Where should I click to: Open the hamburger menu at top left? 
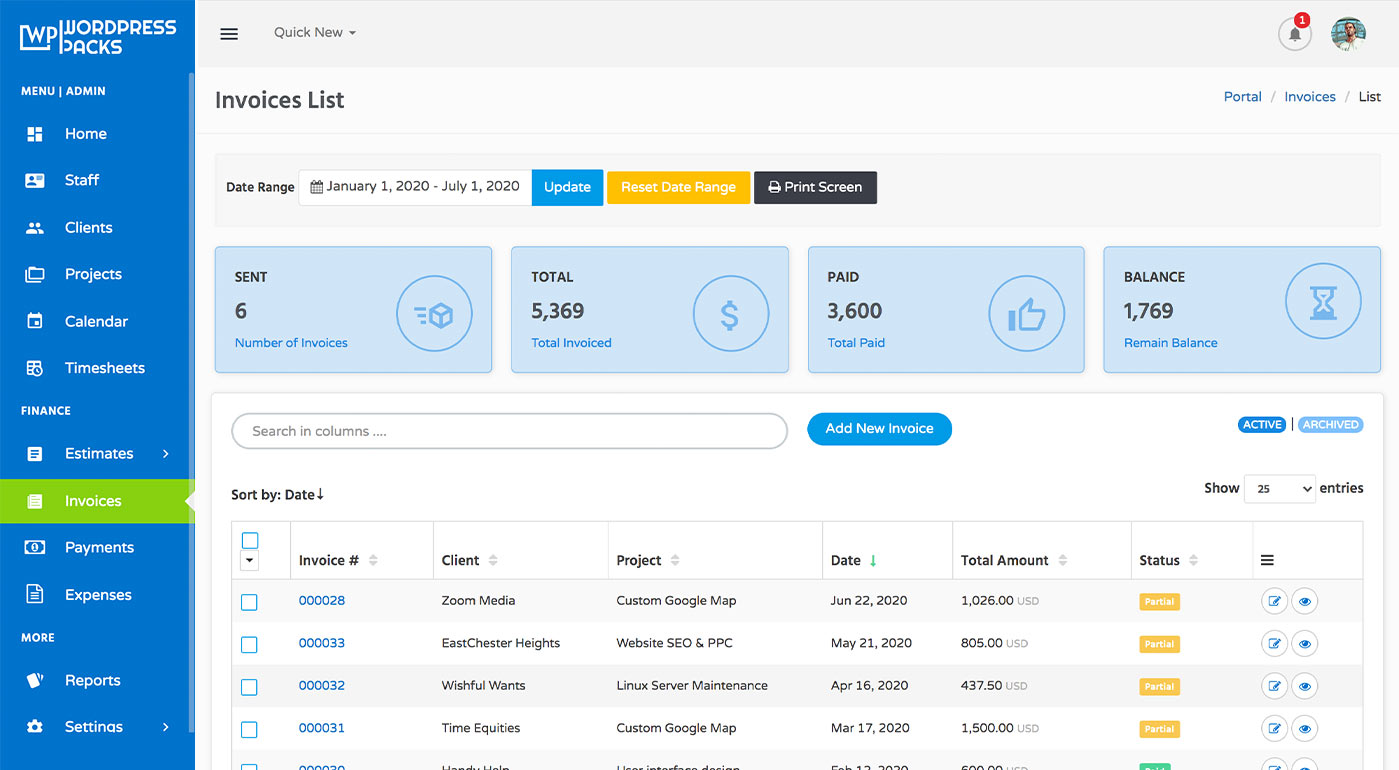coord(228,33)
